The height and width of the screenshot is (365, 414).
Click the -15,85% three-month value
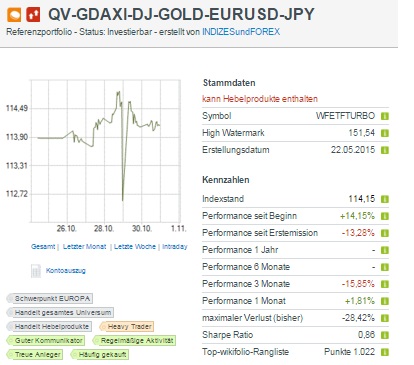point(358,284)
